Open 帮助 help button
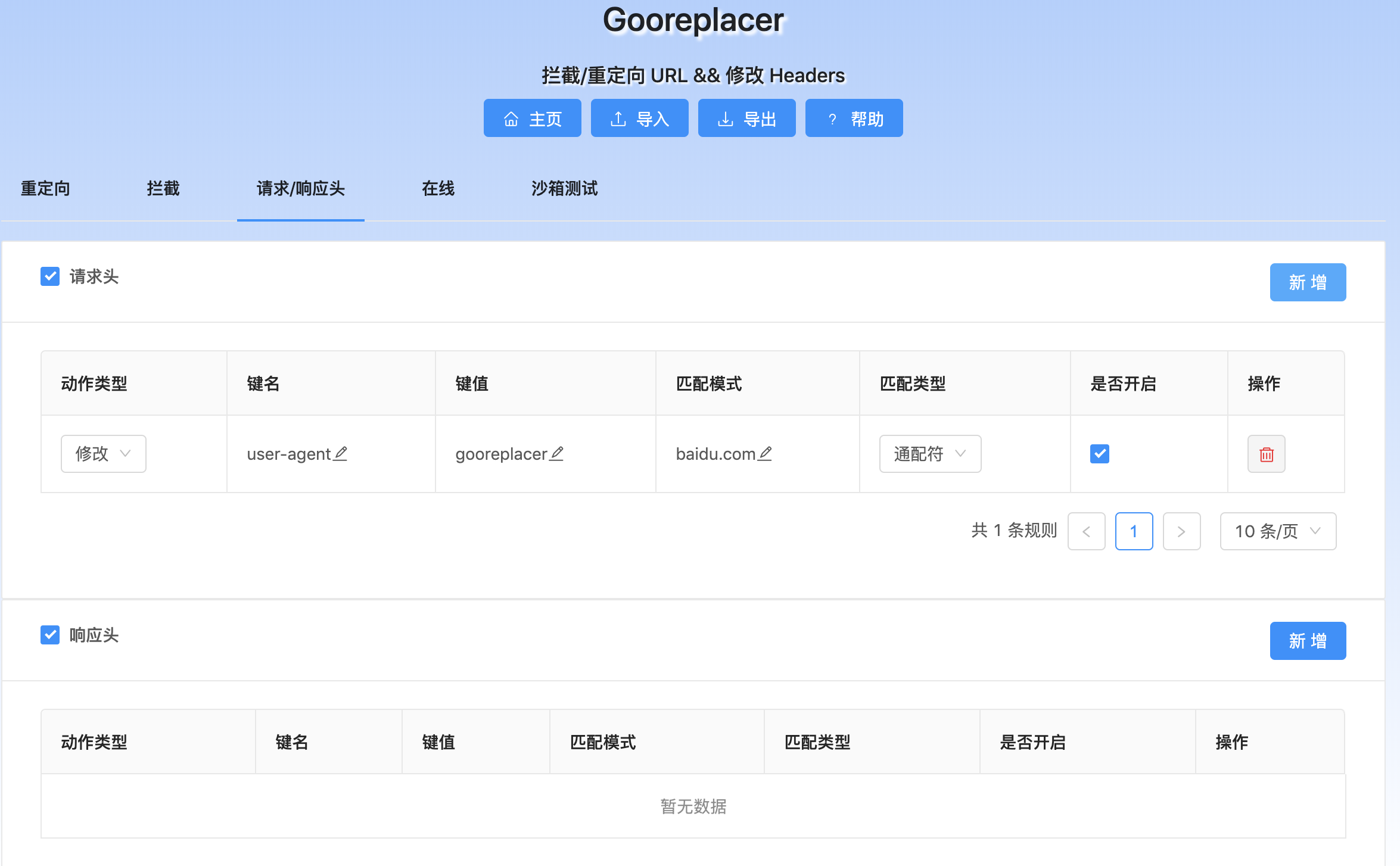 pos(854,119)
